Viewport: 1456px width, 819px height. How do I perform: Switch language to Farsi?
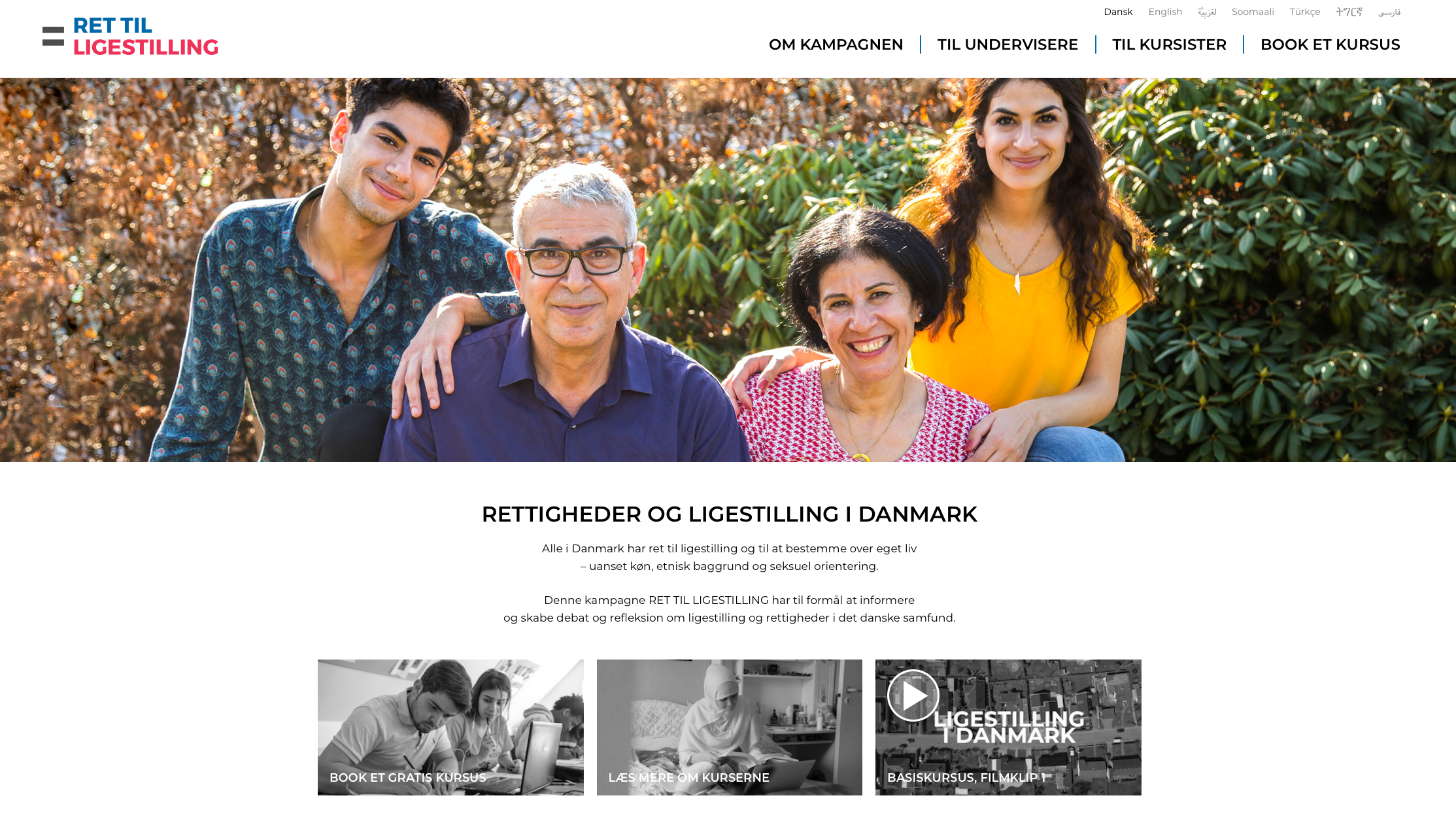pos(1389,12)
